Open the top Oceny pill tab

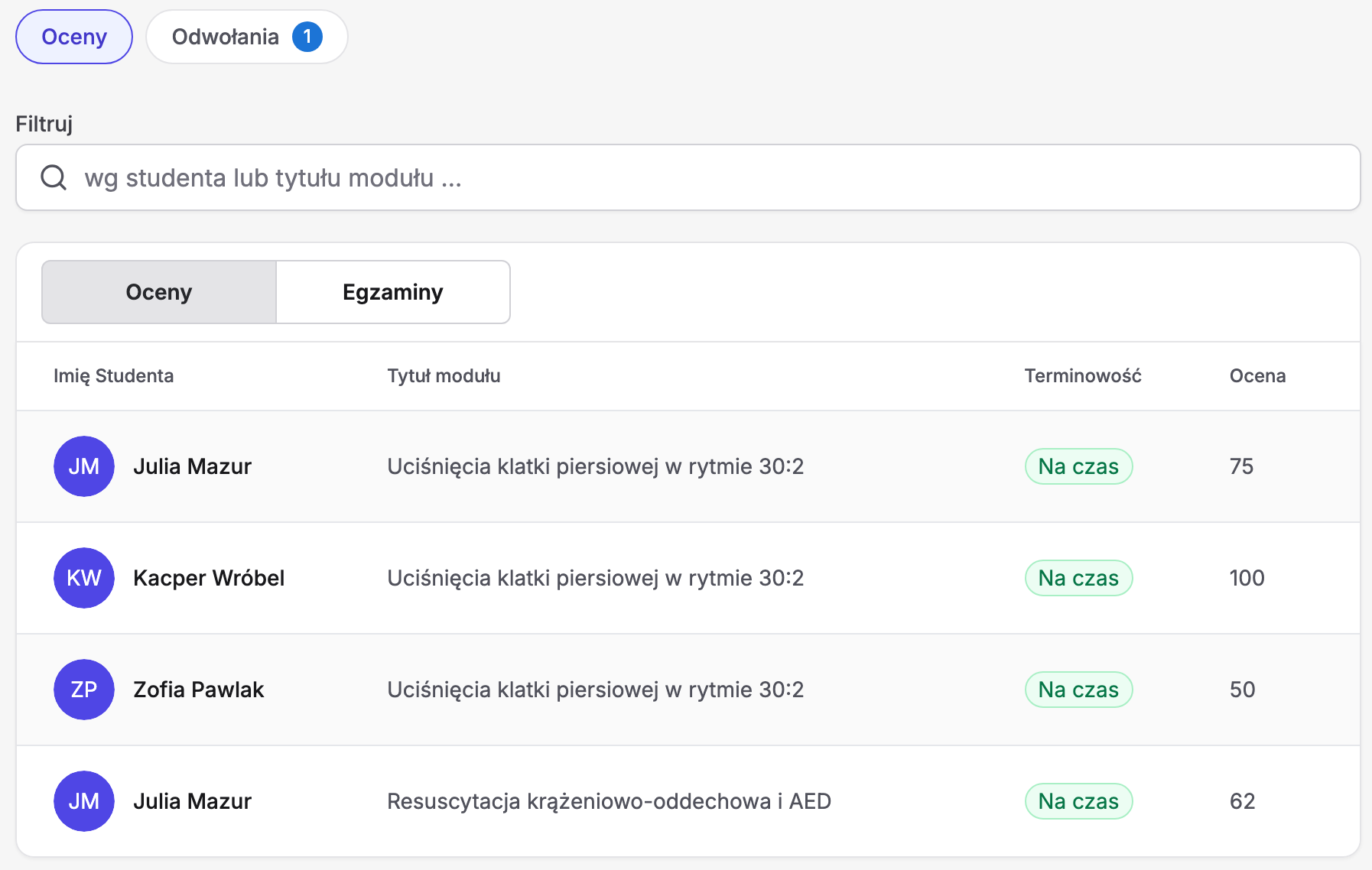[x=74, y=37]
